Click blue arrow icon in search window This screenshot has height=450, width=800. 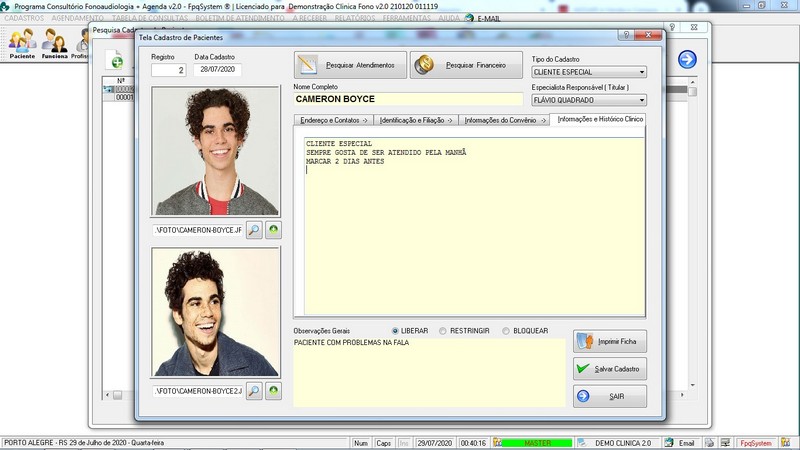(x=687, y=59)
